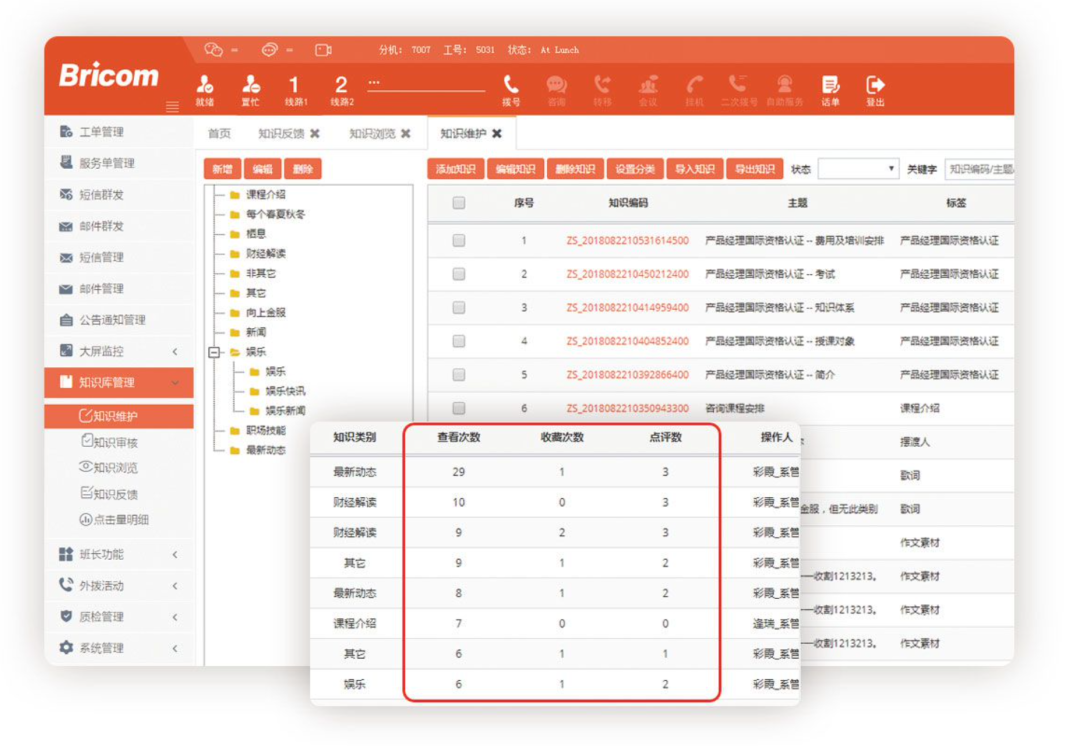Toggle the select-all checkbox in table header
This screenshot has width=1080, height=747.
coord(458,203)
